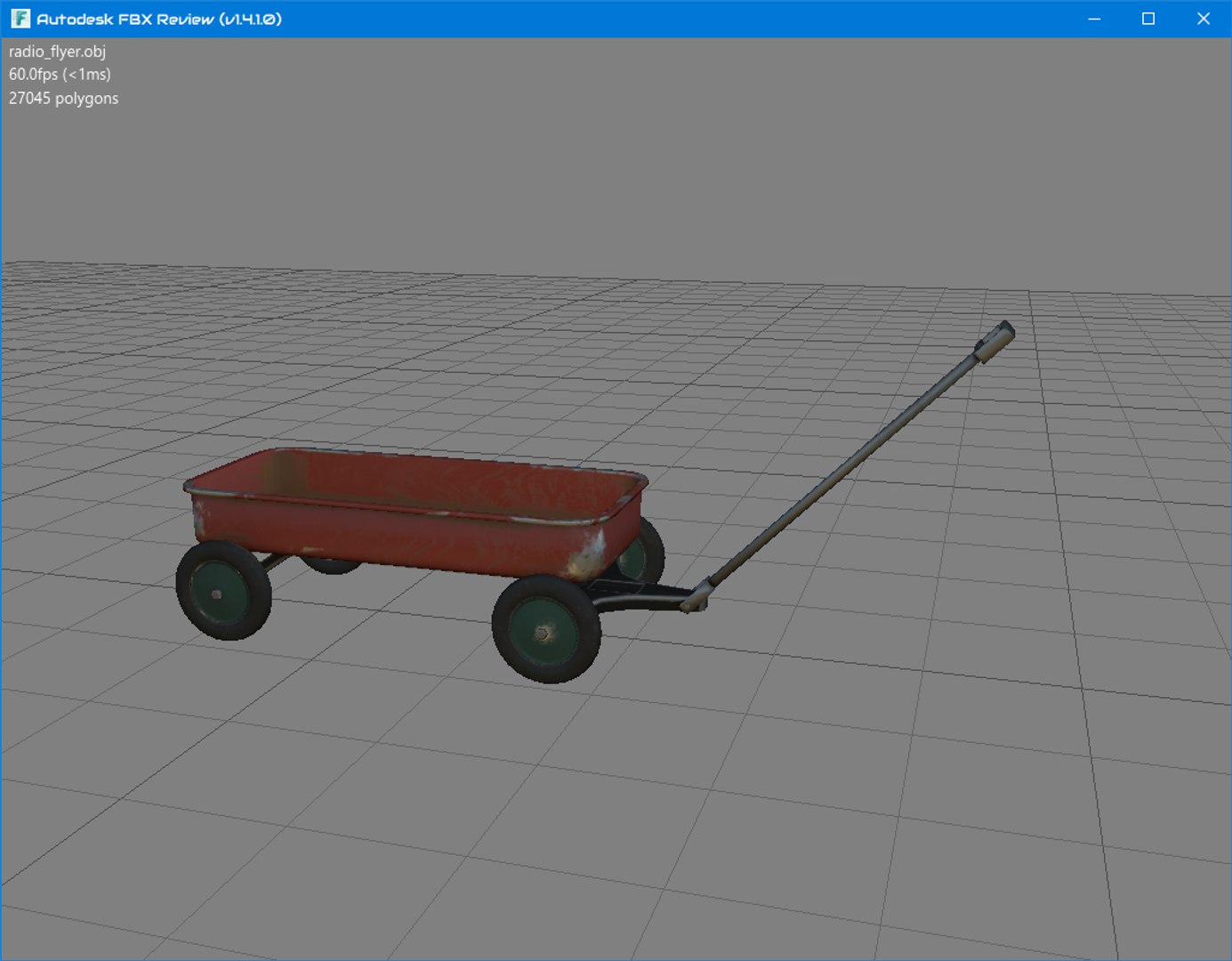Click the radio_flyer.obj file name text

57,52
